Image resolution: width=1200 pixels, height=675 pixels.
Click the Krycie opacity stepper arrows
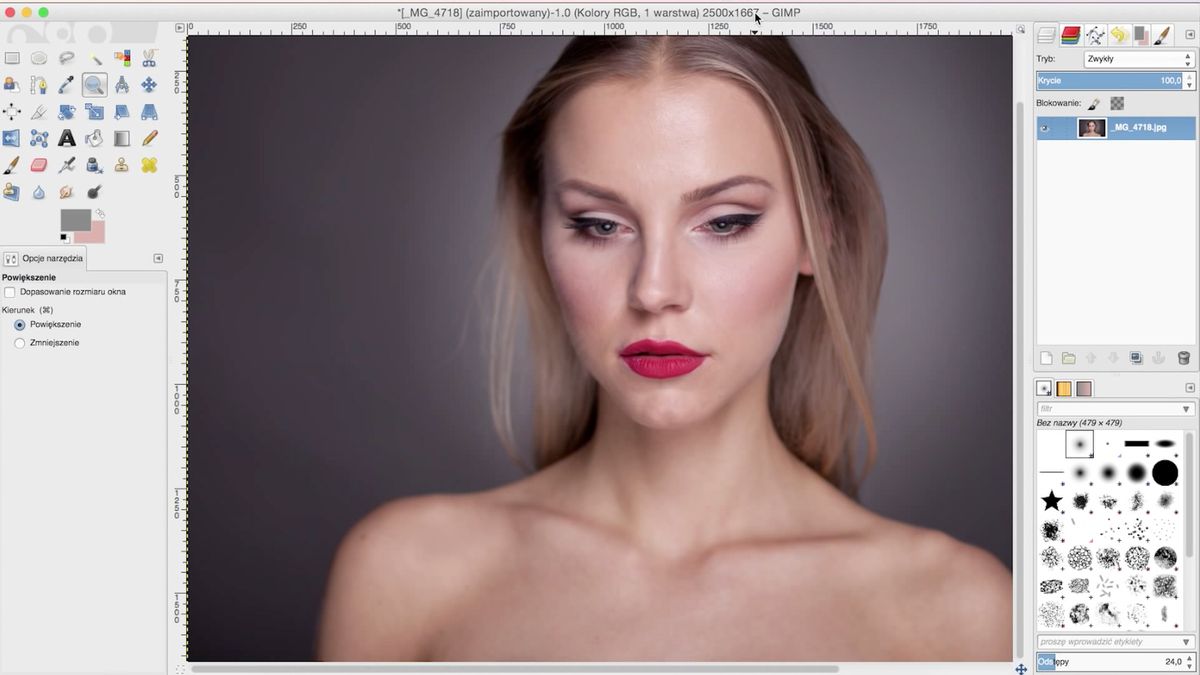click(x=1190, y=80)
